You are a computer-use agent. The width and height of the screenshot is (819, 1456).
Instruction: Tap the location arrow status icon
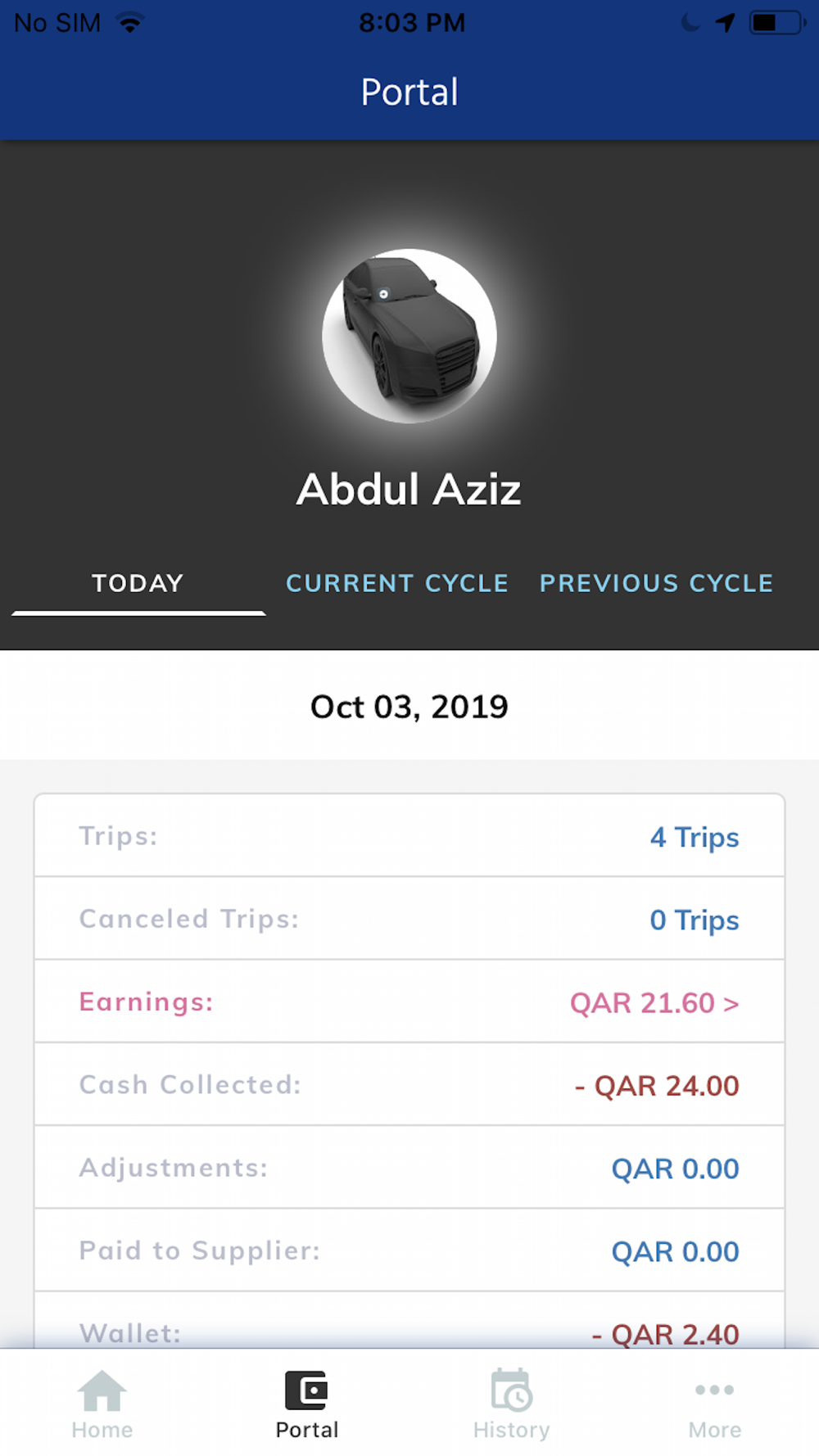[x=725, y=22]
